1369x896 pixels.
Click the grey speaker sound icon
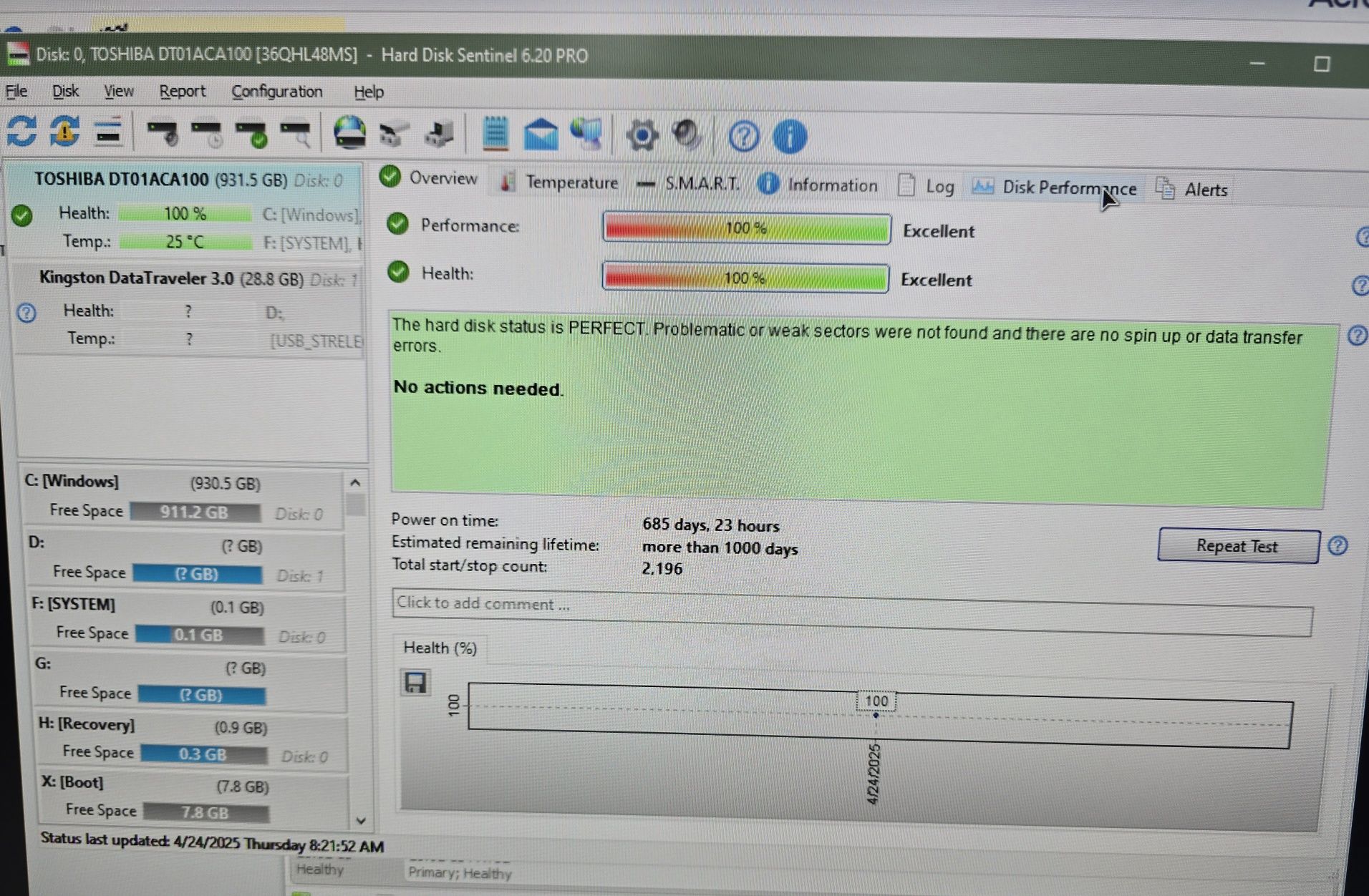click(687, 135)
